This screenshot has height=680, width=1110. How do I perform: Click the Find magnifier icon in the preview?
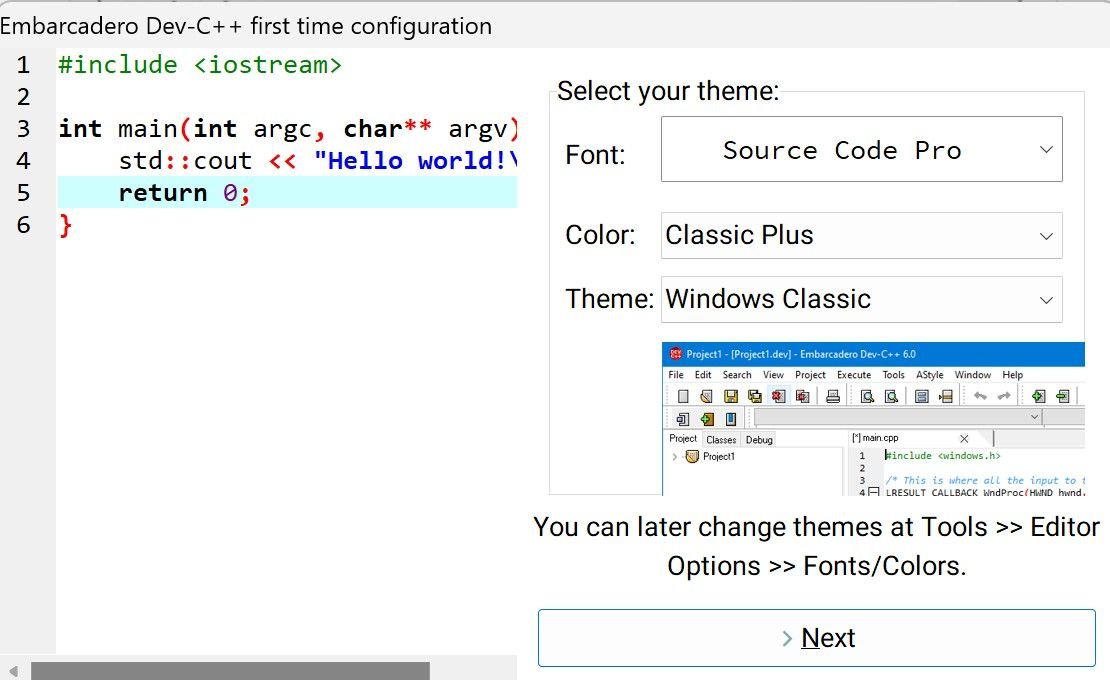pyautogui.click(x=866, y=395)
